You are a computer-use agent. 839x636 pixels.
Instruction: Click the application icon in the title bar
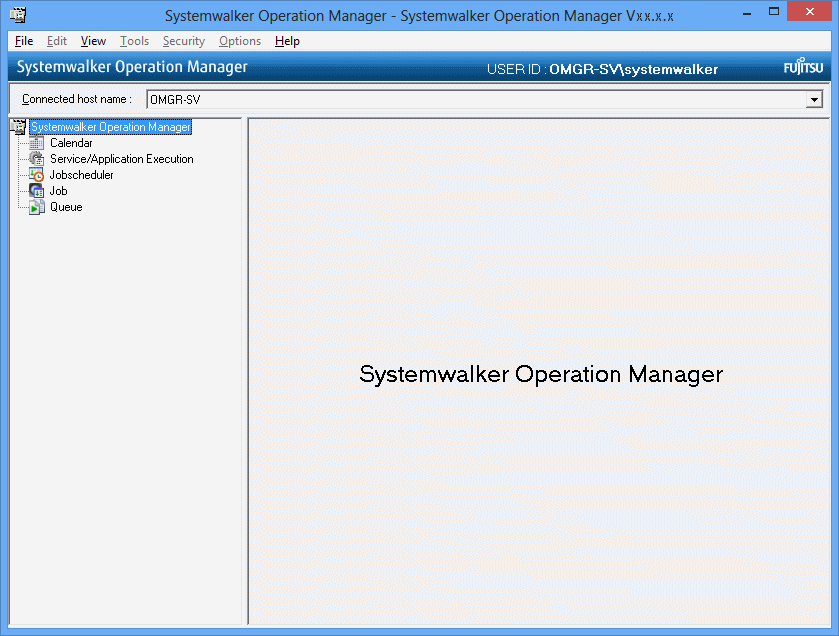tap(17, 15)
